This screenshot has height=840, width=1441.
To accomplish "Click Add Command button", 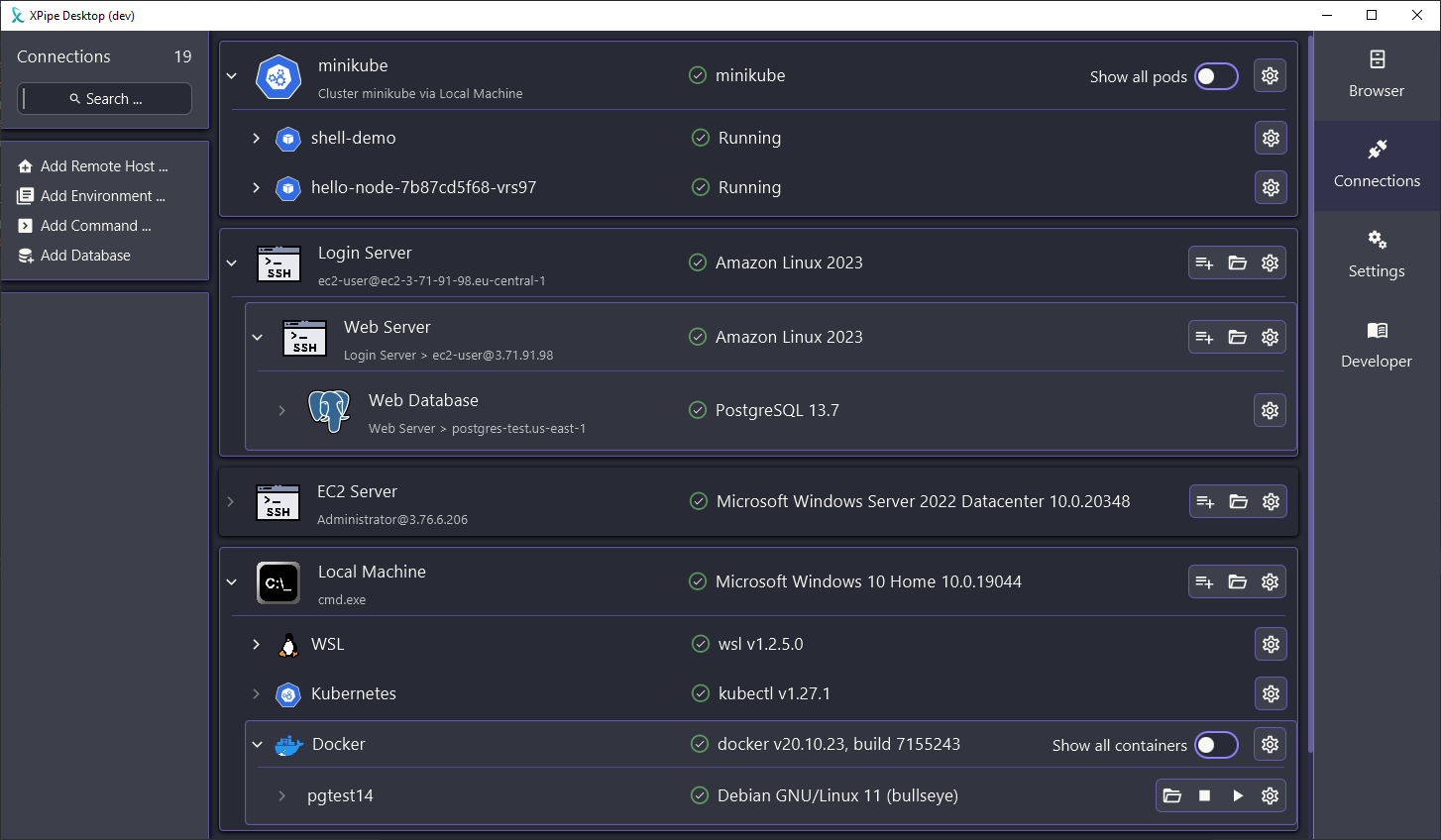I will (85, 226).
